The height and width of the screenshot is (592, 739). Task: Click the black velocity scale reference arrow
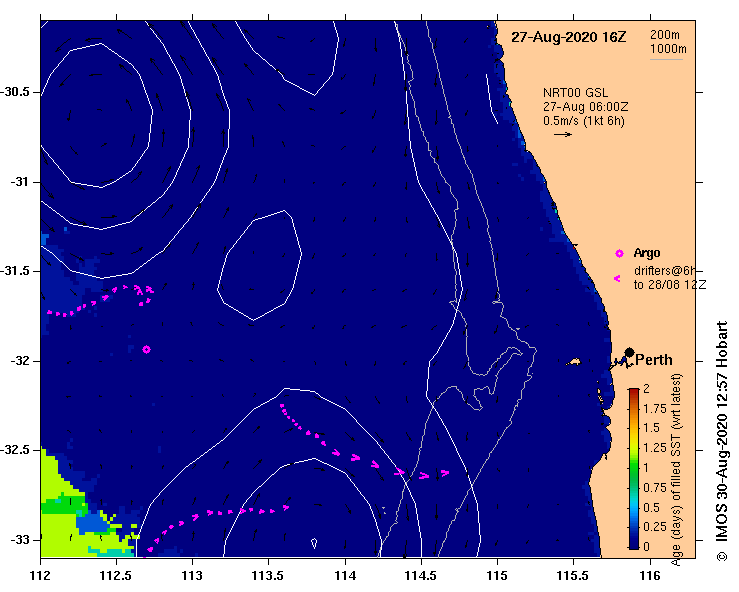(562, 134)
